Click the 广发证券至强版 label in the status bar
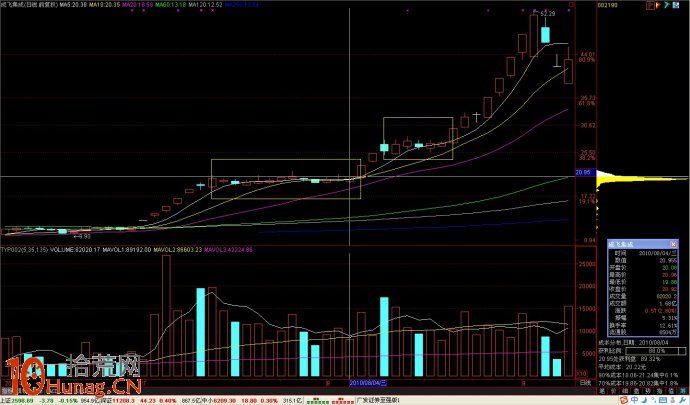Viewport: 690px width, 405px height. pyautogui.click(x=378, y=401)
